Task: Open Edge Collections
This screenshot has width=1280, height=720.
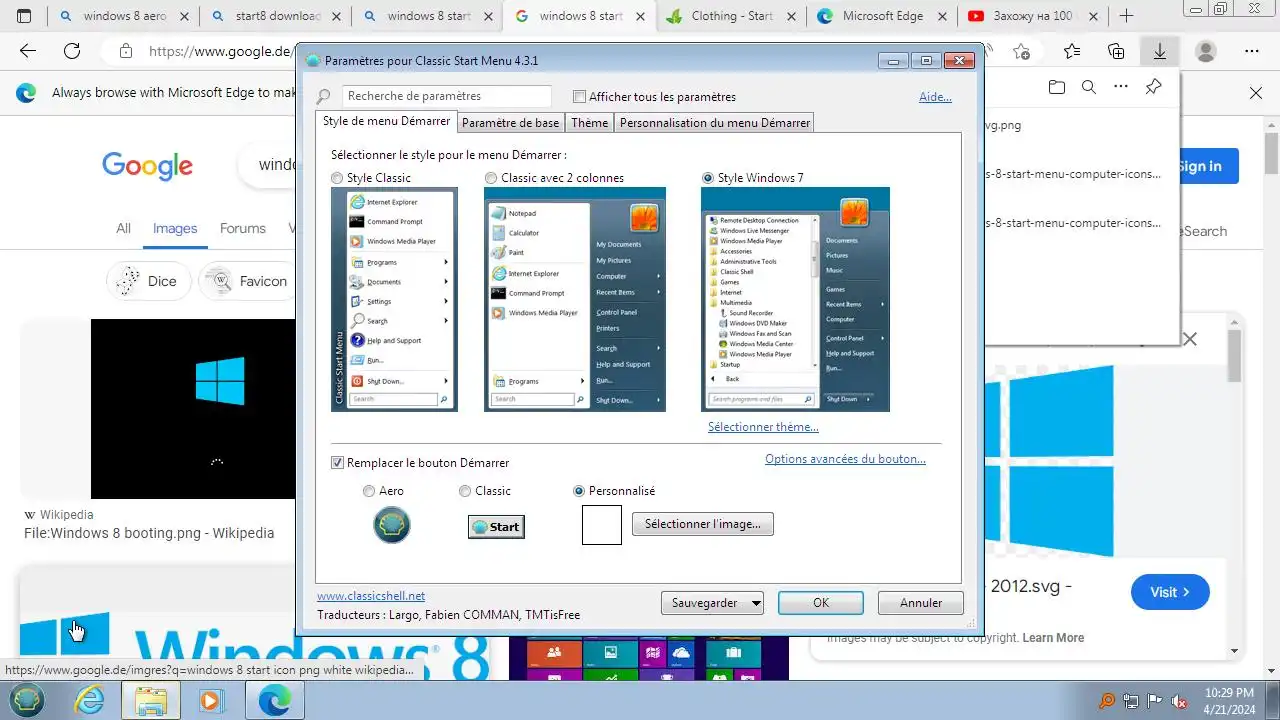Action: click(1116, 51)
